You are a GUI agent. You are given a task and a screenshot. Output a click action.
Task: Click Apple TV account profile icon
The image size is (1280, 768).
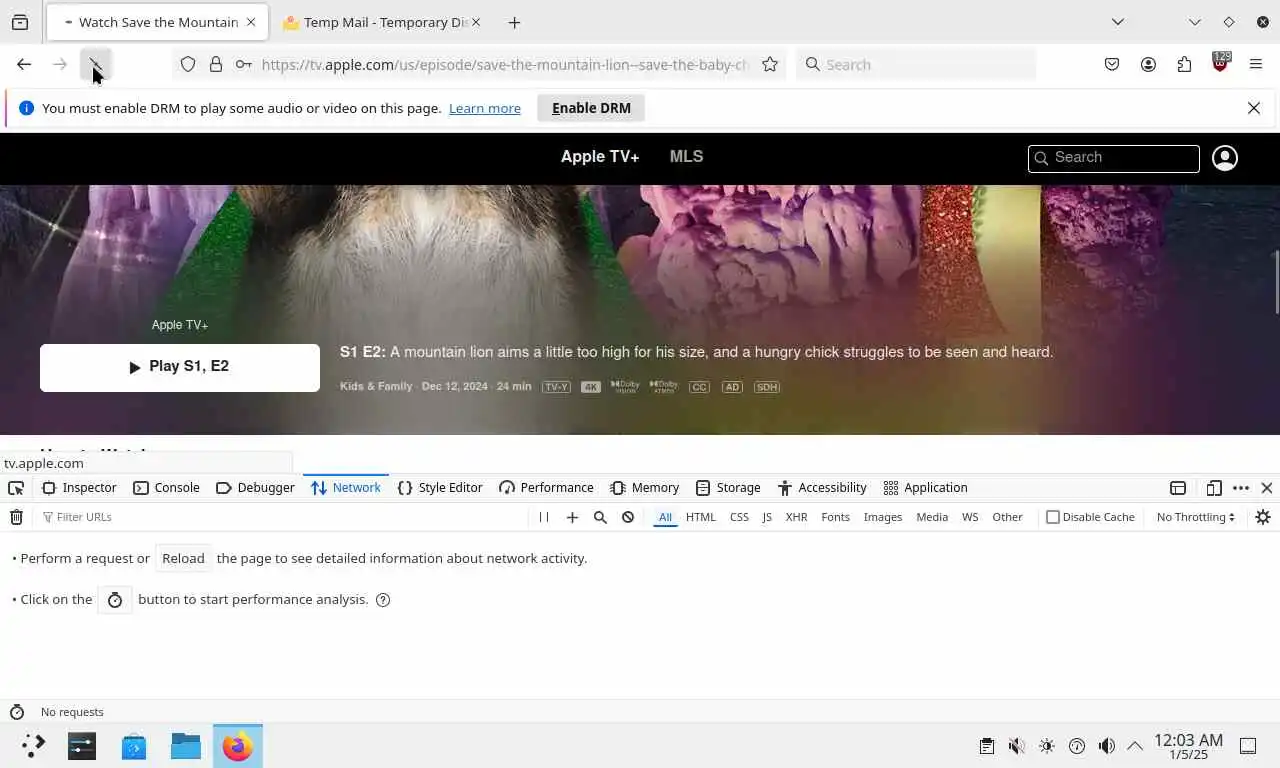coord(1225,158)
